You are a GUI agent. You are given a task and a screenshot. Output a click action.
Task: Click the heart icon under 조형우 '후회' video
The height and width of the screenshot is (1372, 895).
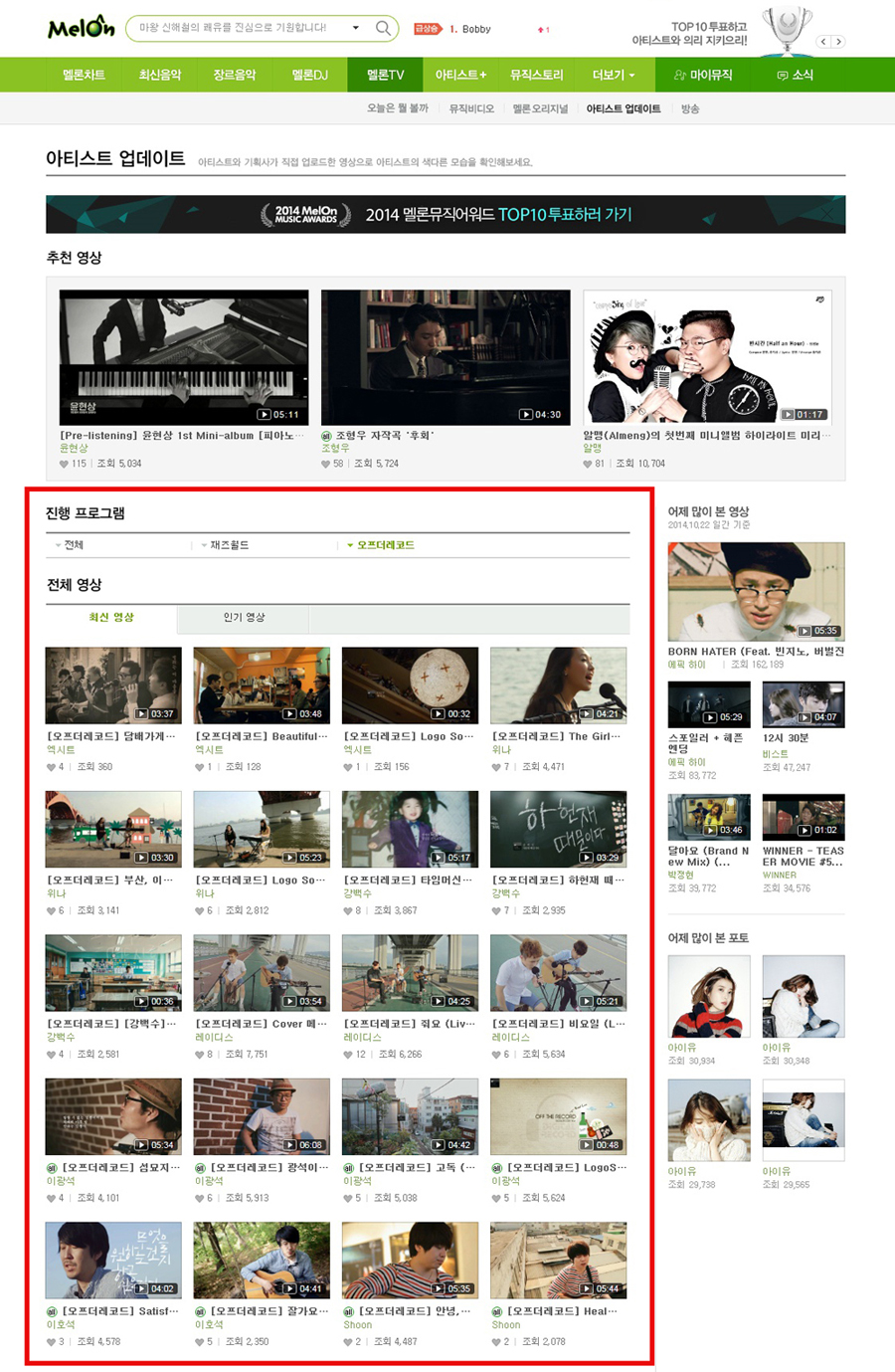(x=326, y=464)
